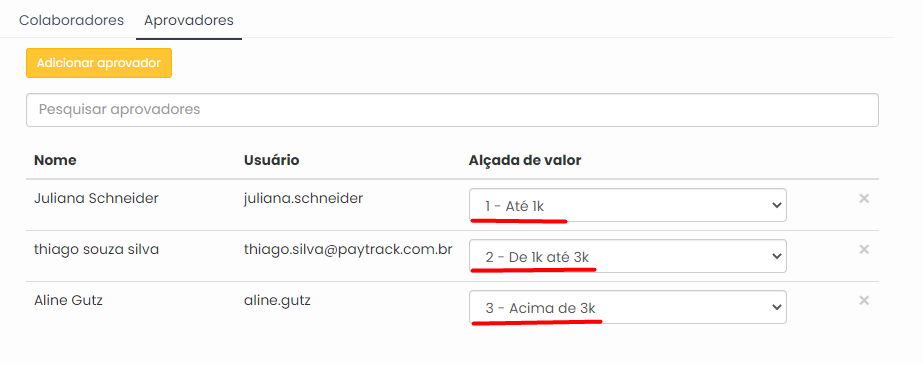The height and width of the screenshot is (365, 923).
Task: Open the '3 - Acima de 3k' selector
Action: coord(627,307)
